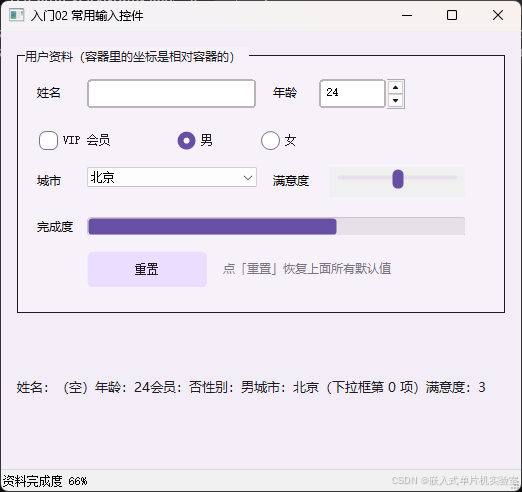
Task: Close the 入门02 常用输入控件 window
Action: [498, 15]
